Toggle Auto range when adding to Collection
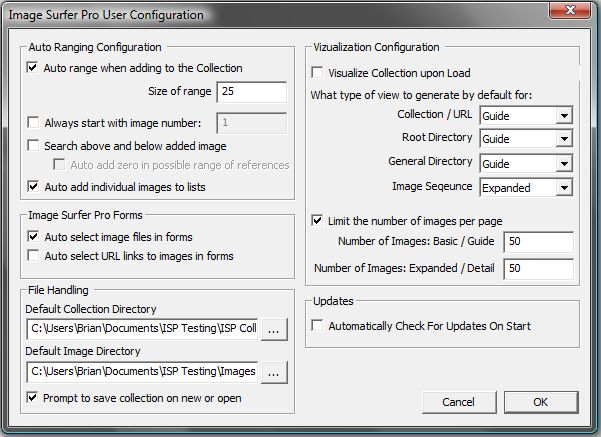 click(33, 68)
